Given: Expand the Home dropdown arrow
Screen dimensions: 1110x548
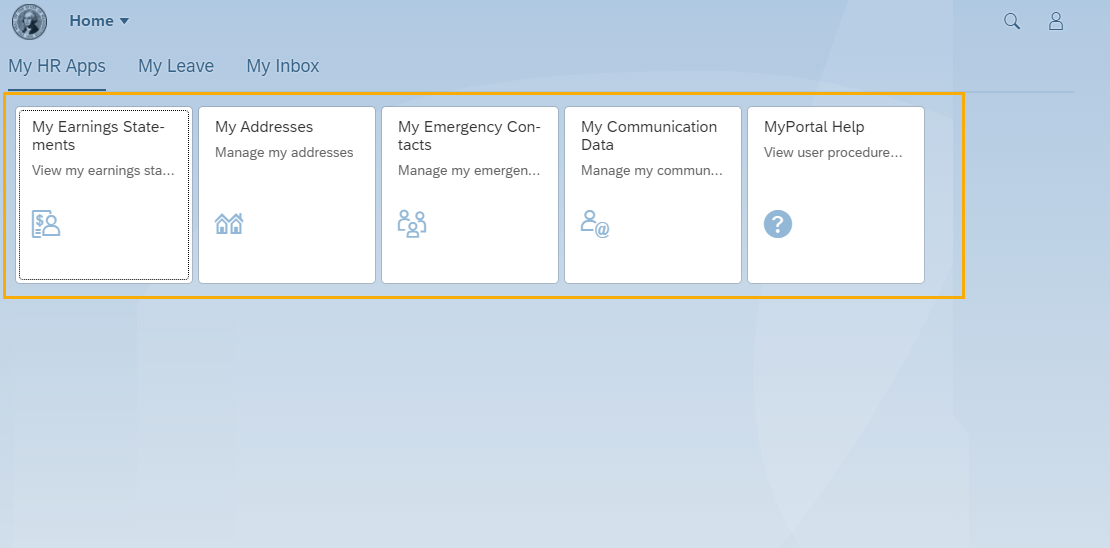Looking at the screenshot, I should pos(124,21).
